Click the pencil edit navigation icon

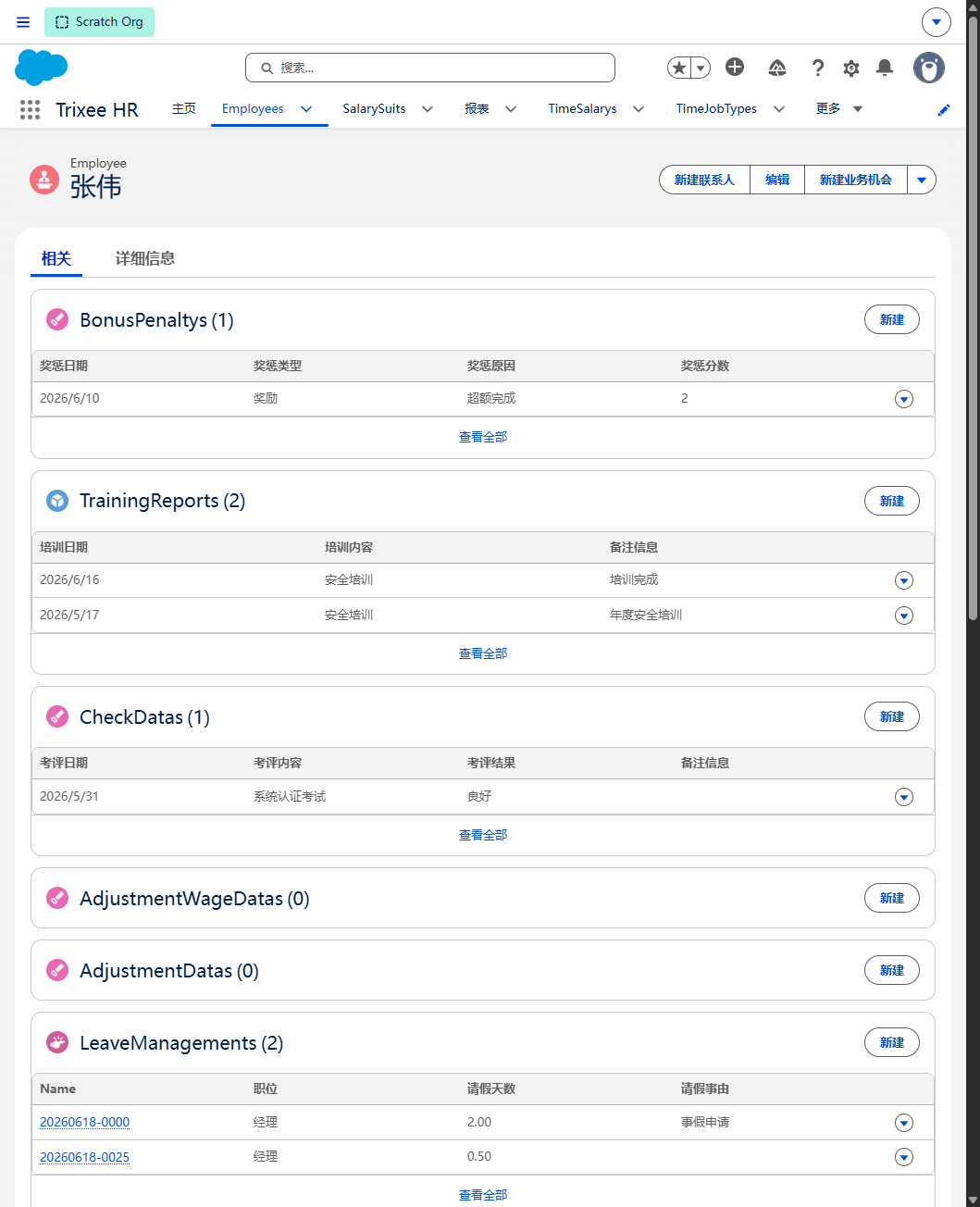click(944, 109)
